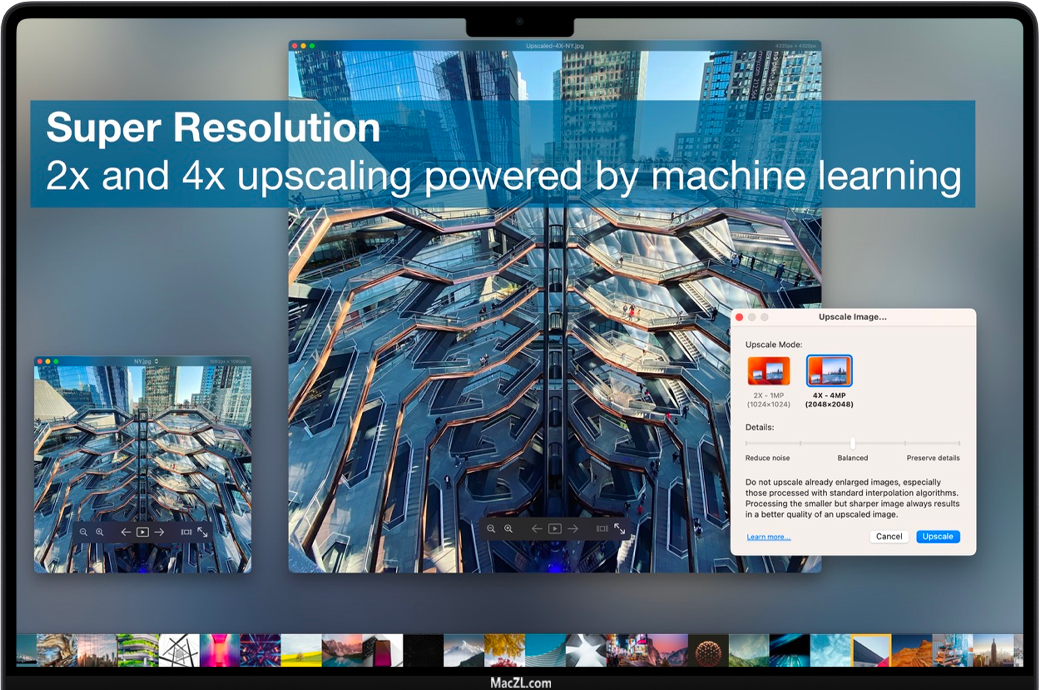
Task: Select the yellow-highlighted thumbnail in the filmstrip
Action: pos(870,650)
